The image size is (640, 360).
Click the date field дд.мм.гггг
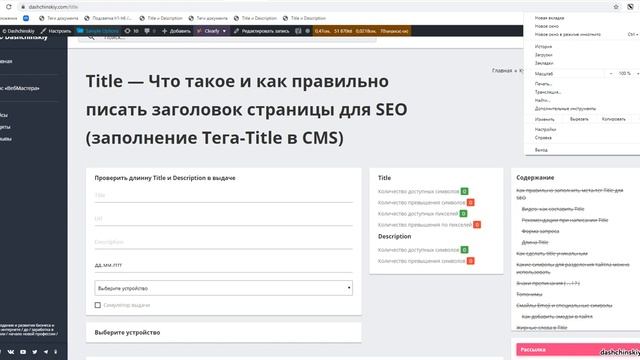[223, 265]
